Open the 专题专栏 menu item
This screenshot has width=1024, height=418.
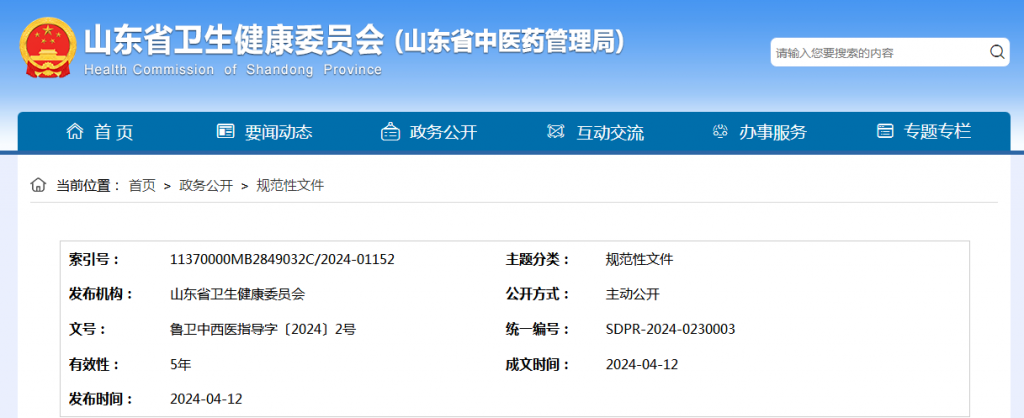938,133
